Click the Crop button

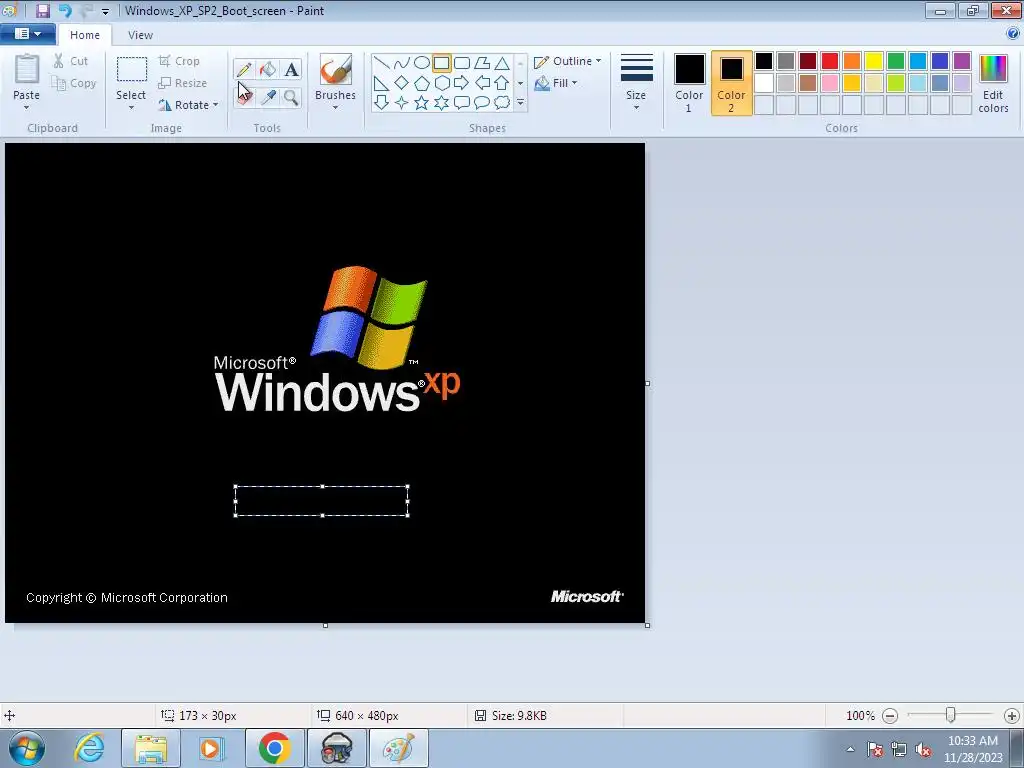pos(179,61)
